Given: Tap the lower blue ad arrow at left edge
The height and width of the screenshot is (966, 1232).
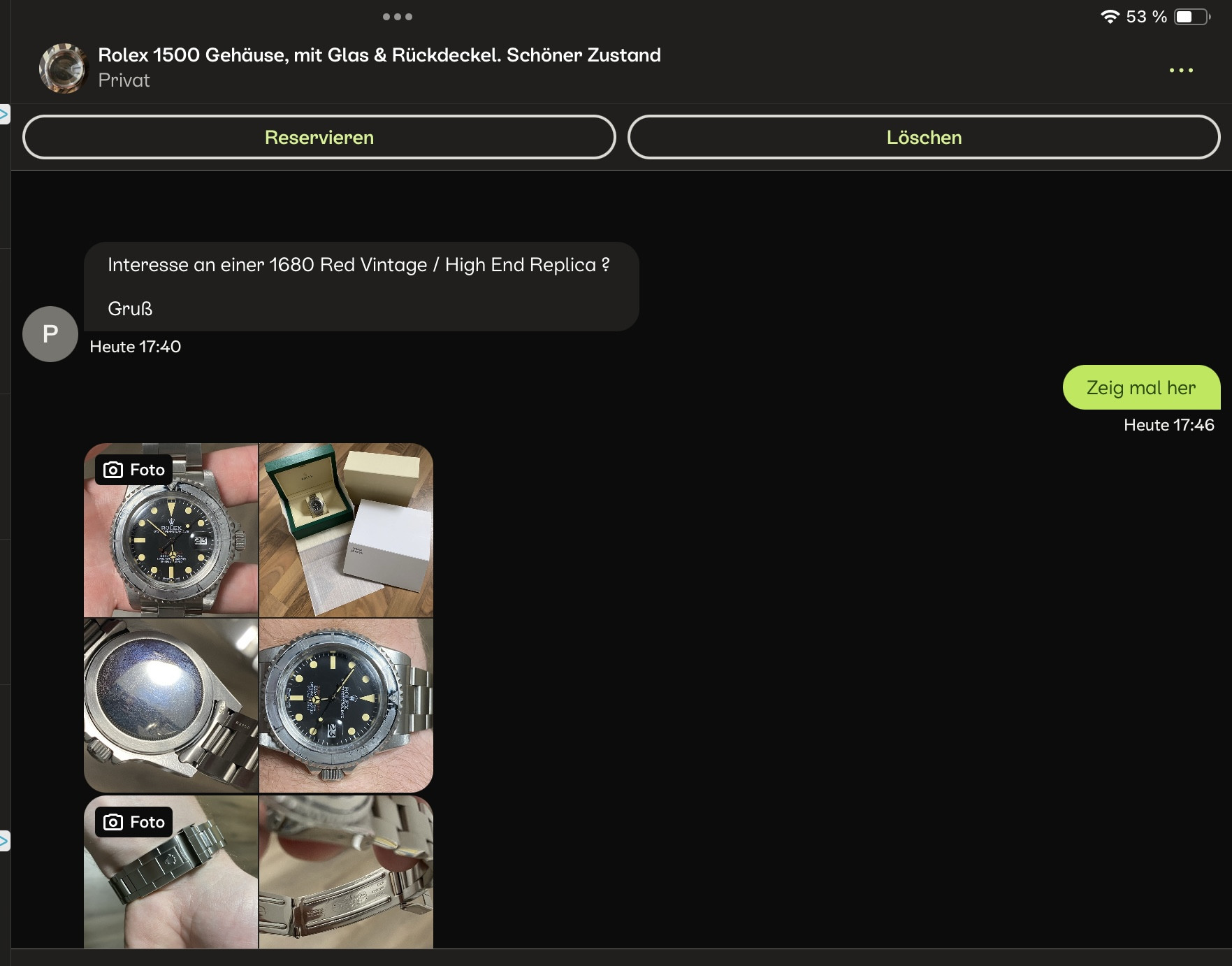Looking at the screenshot, I should (x=4, y=841).
